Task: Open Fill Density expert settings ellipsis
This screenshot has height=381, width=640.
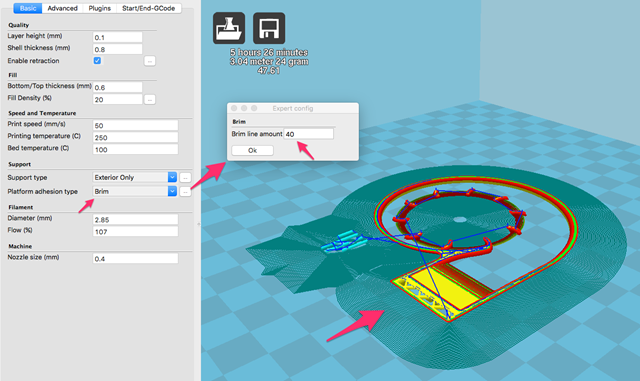Action: [x=150, y=100]
